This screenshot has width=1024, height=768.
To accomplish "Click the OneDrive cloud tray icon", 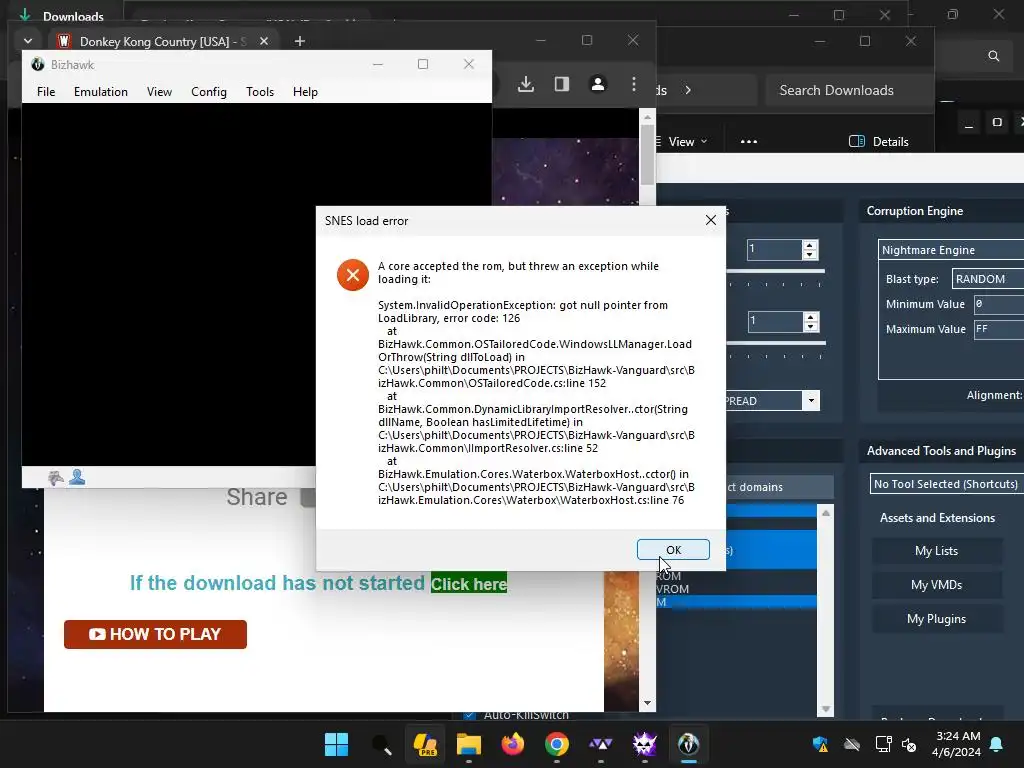I will [852, 744].
